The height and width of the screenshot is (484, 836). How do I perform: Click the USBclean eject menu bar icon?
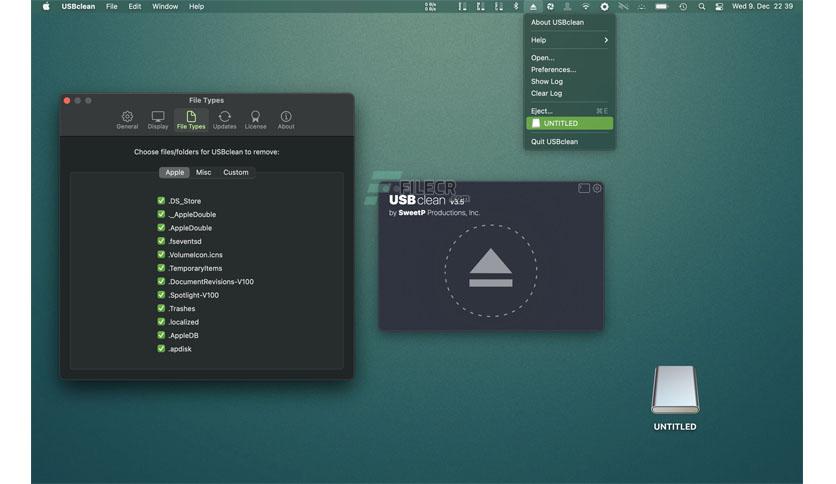pyautogui.click(x=533, y=6)
